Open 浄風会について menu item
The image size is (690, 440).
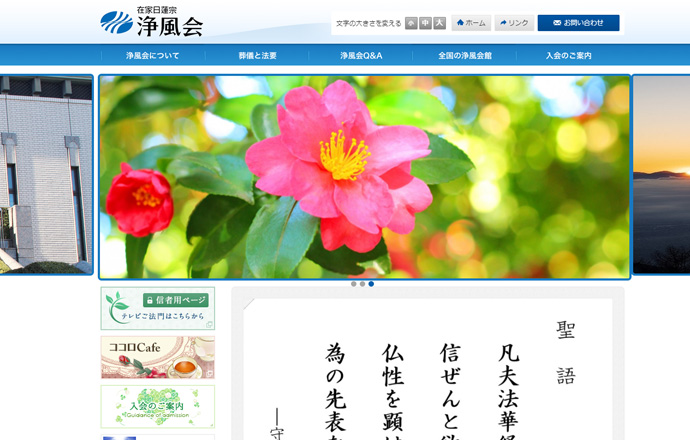[153, 55]
